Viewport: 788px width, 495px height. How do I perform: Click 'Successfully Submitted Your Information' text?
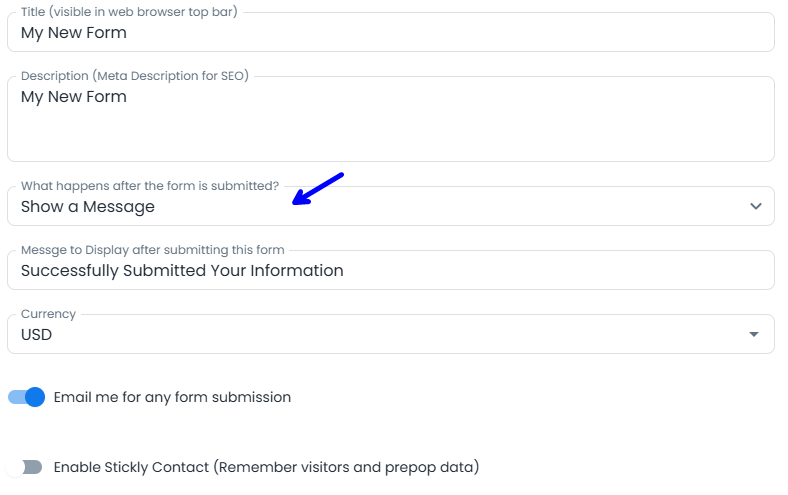[182, 270]
